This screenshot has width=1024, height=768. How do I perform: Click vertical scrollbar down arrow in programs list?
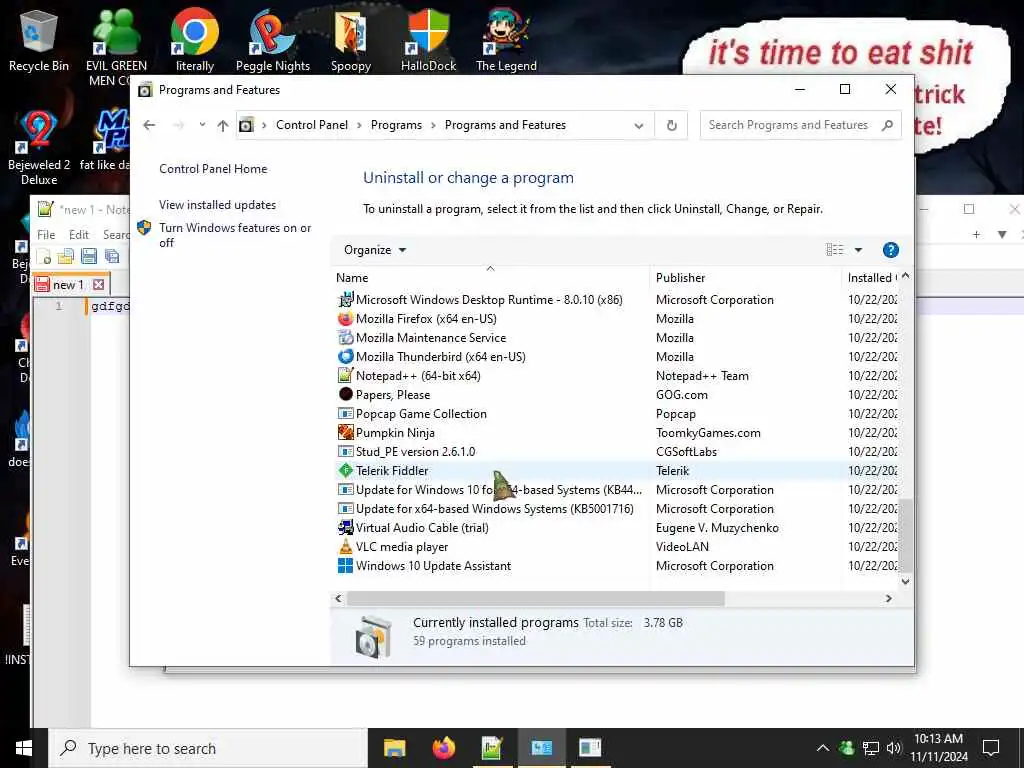[905, 581]
